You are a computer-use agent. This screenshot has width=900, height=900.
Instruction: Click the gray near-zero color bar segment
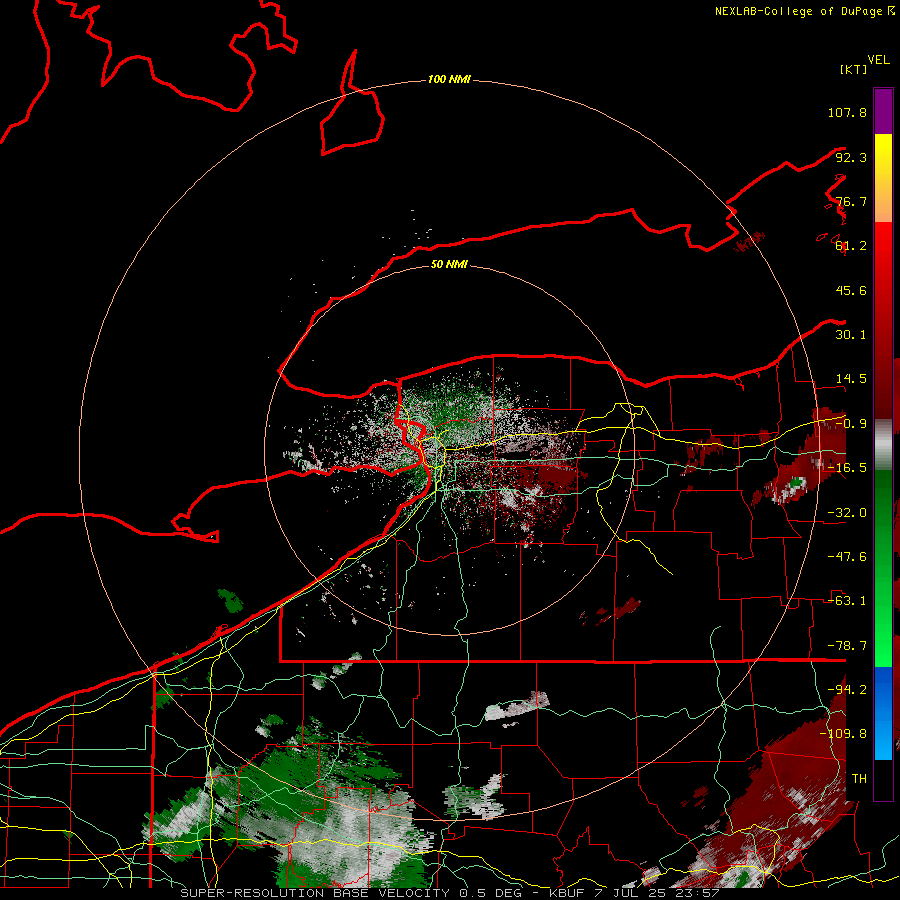pos(883,445)
